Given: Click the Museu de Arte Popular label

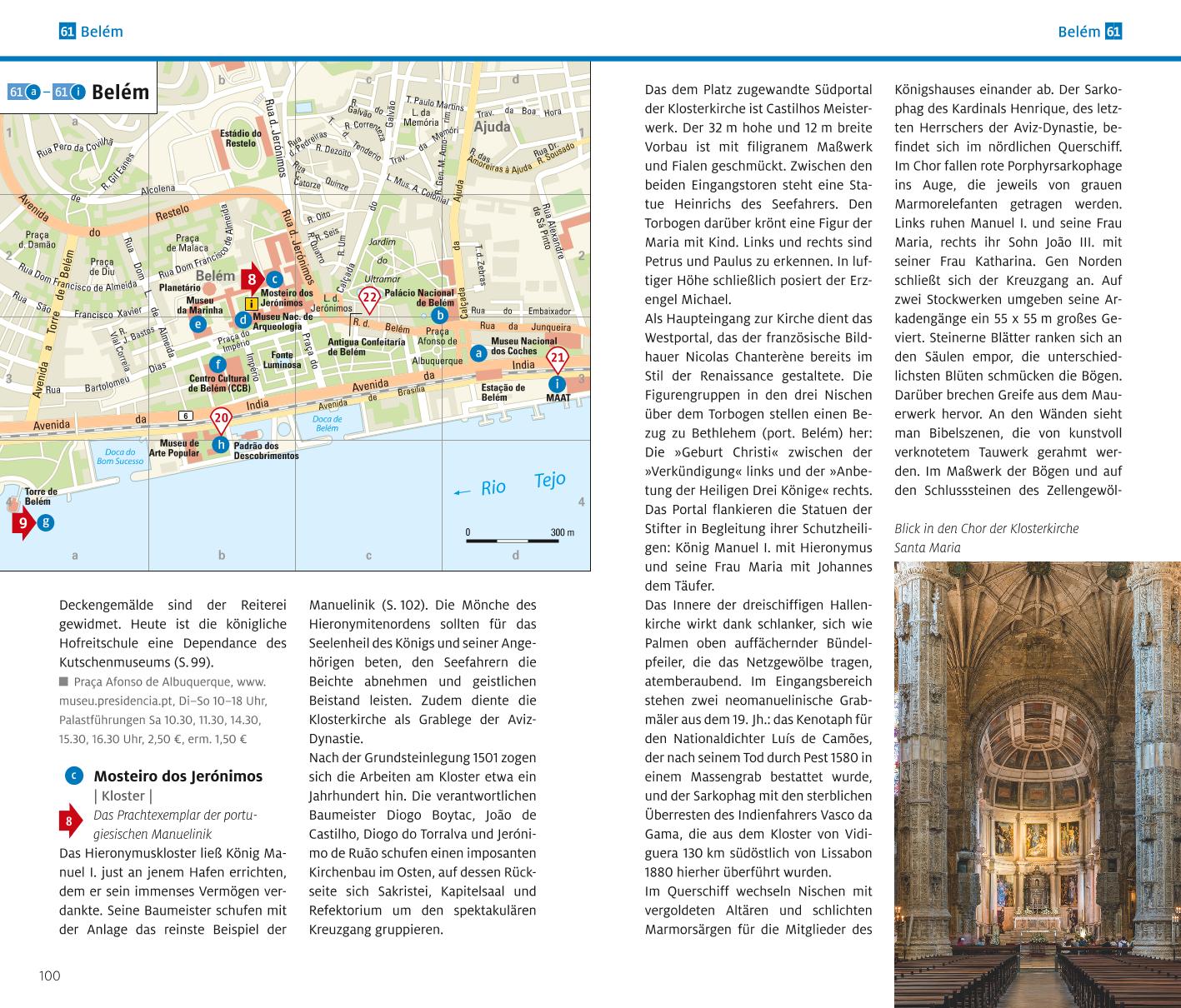Looking at the screenshot, I should click(174, 448).
